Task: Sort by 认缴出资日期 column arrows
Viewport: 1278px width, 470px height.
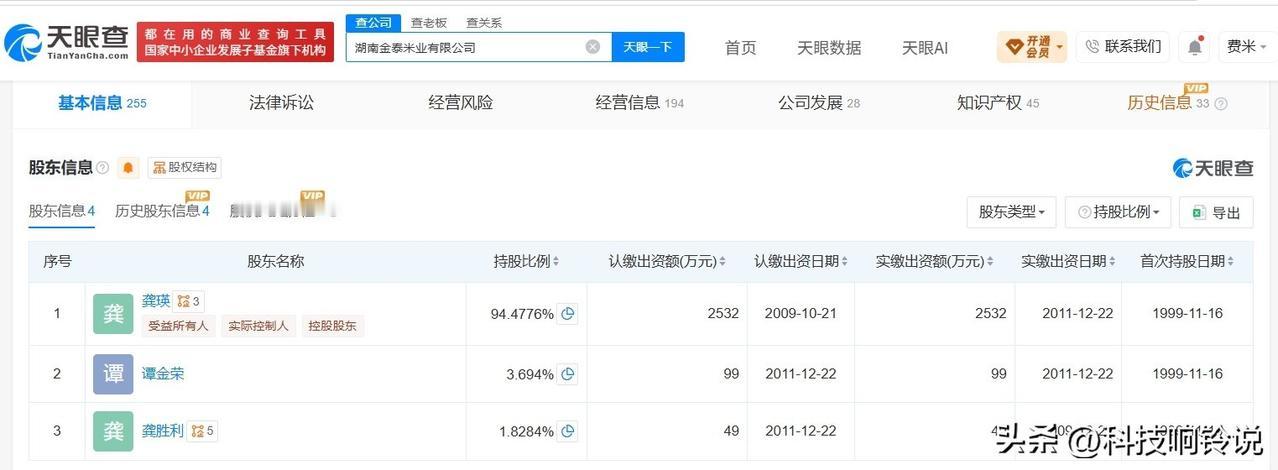Action: (x=844, y=262)
